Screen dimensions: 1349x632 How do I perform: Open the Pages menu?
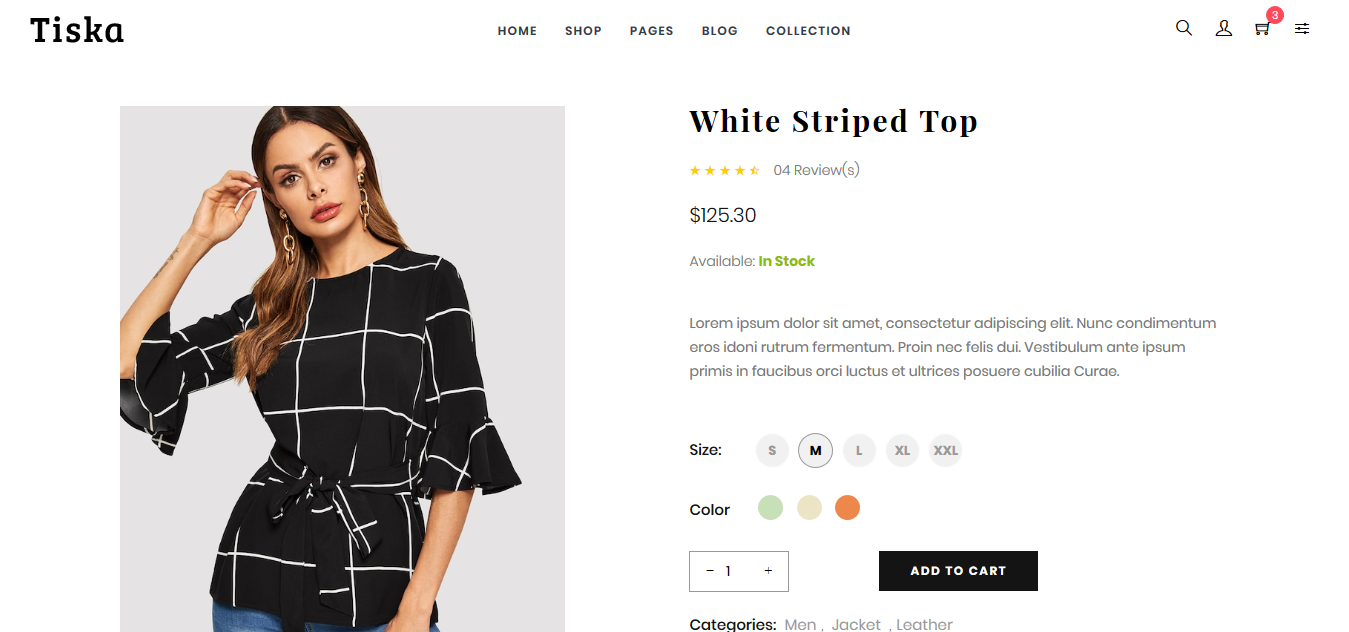point(651,31)
